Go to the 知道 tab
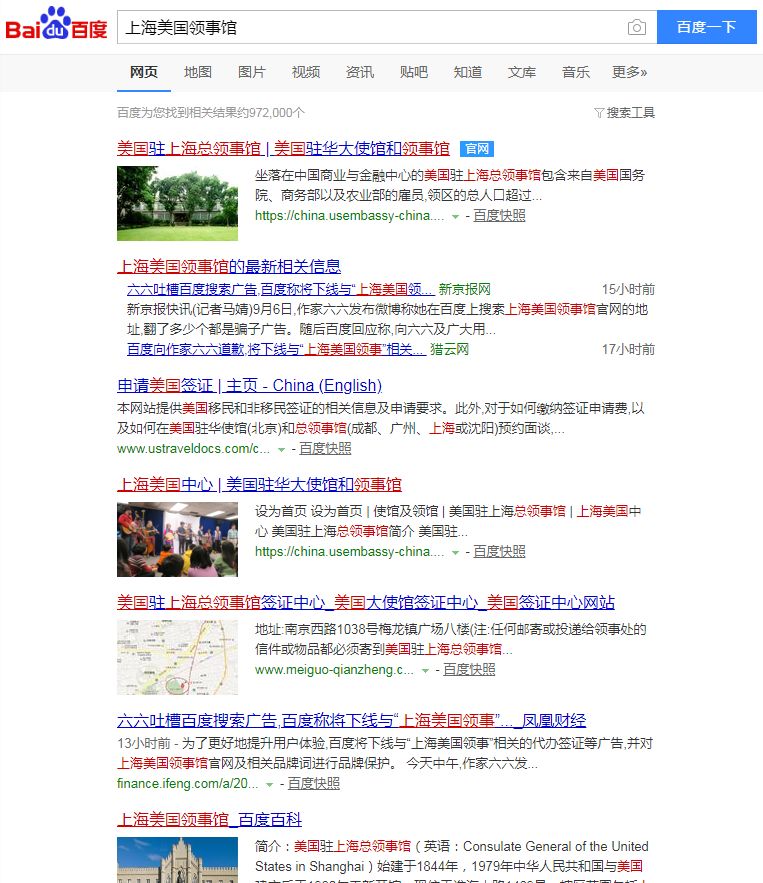Viewport: 763px width, 883px height. pos(468,72)
